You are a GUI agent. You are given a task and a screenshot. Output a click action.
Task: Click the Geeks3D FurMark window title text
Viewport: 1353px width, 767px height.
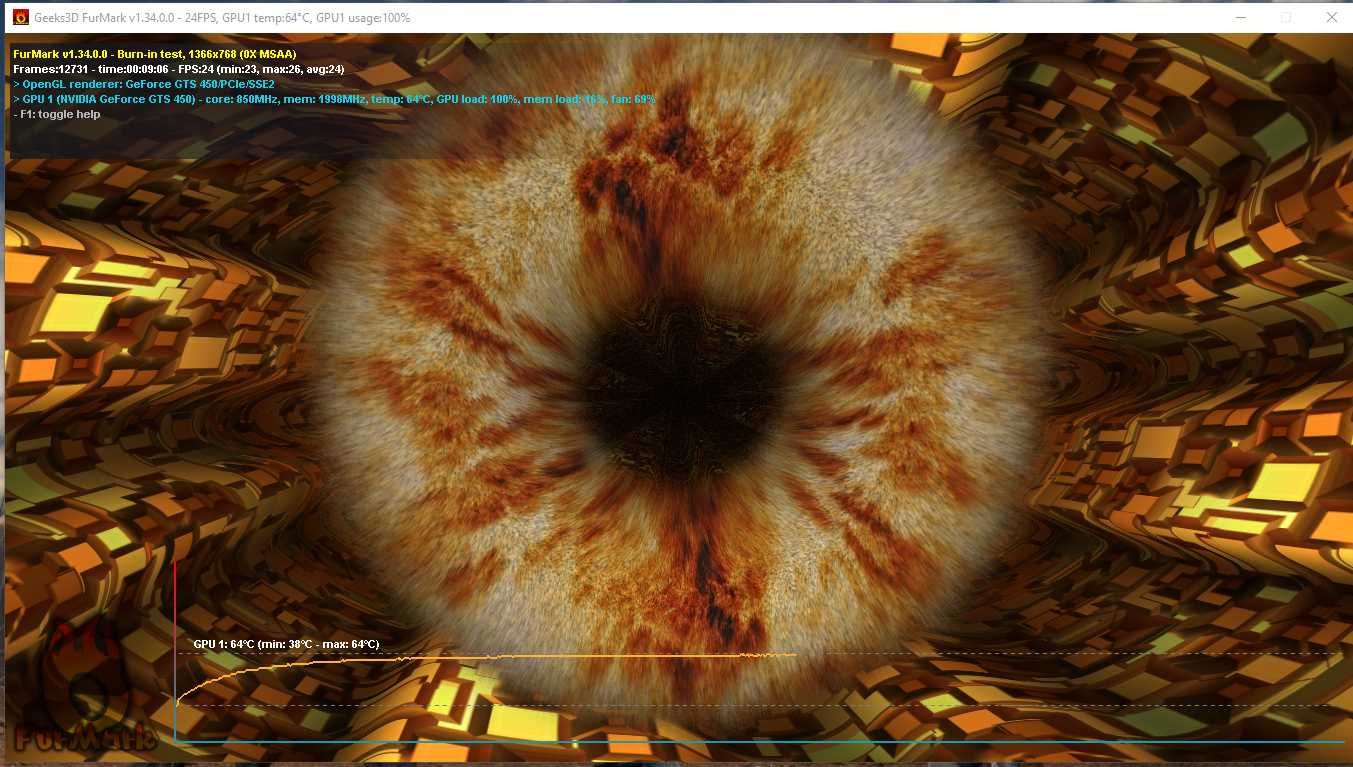(222, 18)
